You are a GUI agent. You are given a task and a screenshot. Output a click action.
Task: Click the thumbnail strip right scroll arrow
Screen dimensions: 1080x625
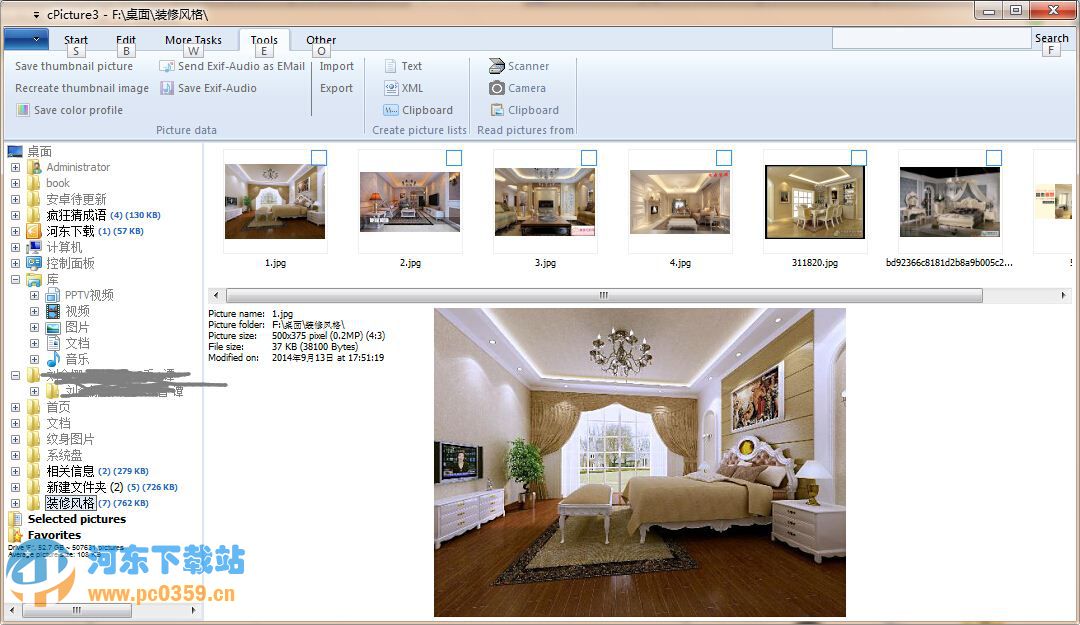(1063, 295)
